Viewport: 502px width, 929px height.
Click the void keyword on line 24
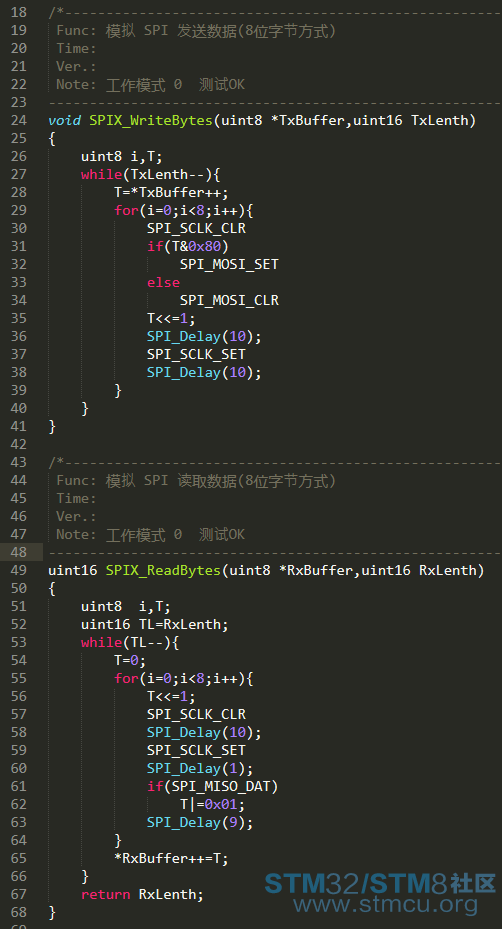[x=65, y=121]
